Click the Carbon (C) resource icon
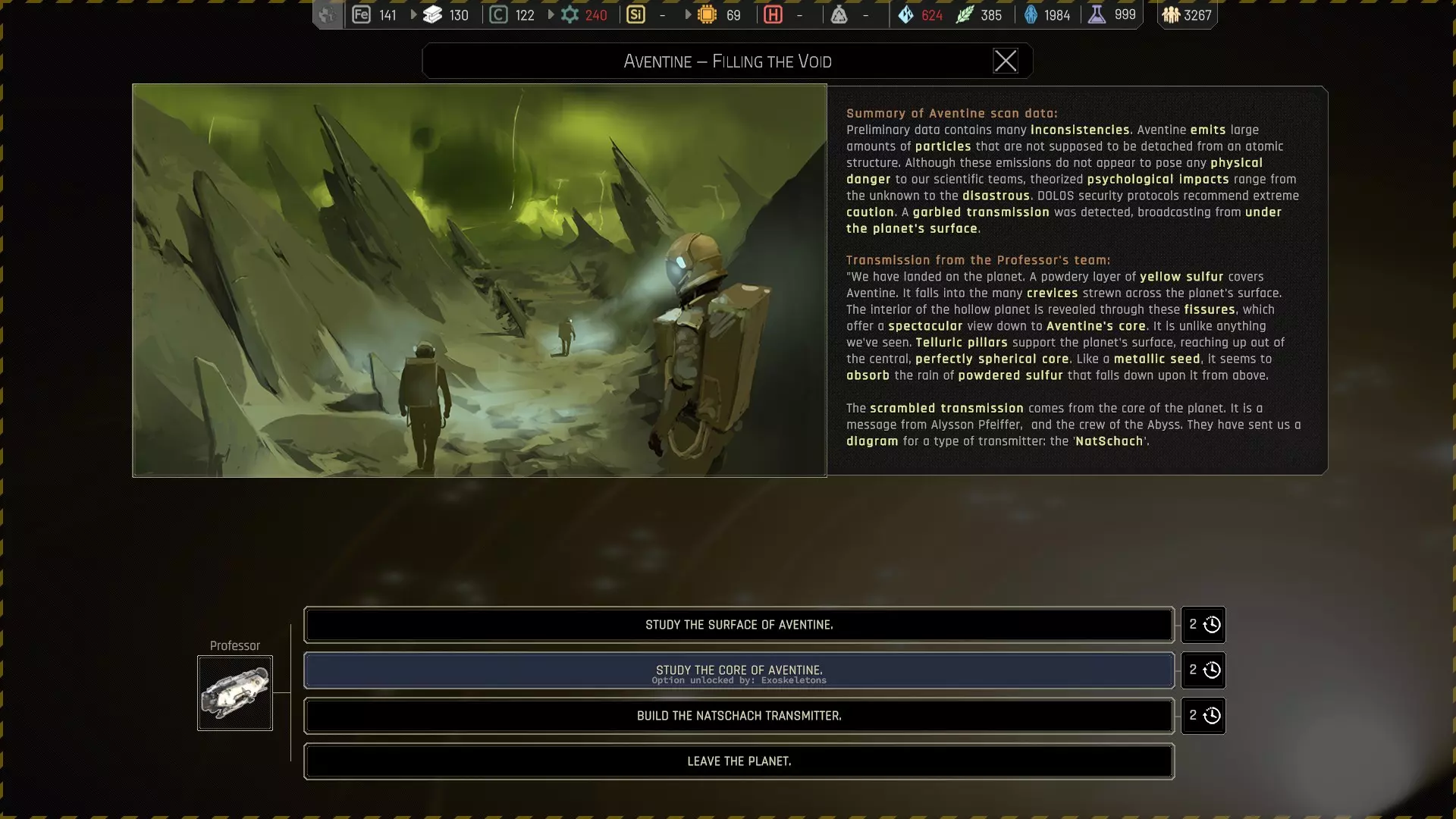The image size is (1456, 819). click(x=498, y=15)
